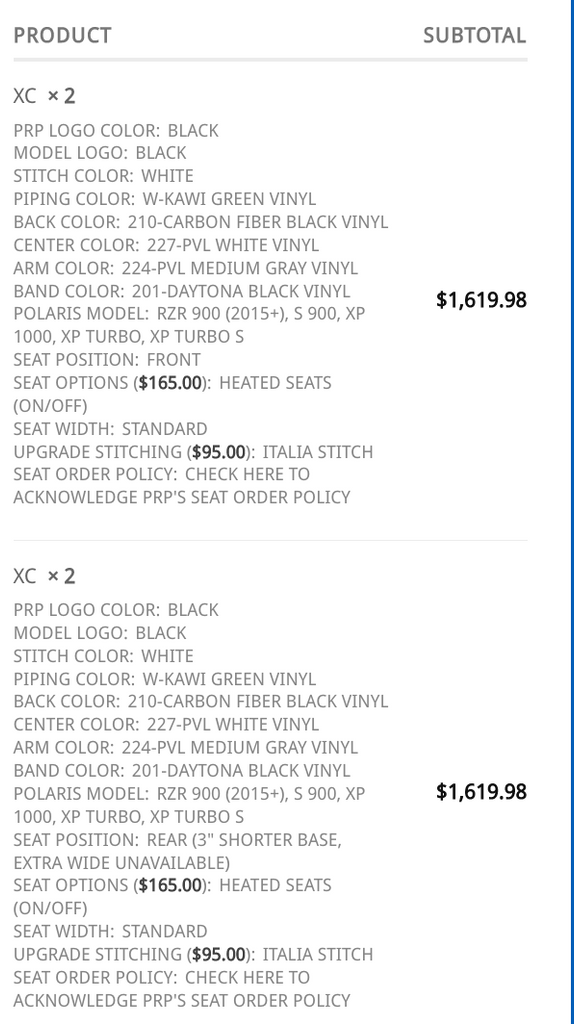Click the blue vertical scrollbar edge
Screen dimensions: 574x1024
click(571, 512)
